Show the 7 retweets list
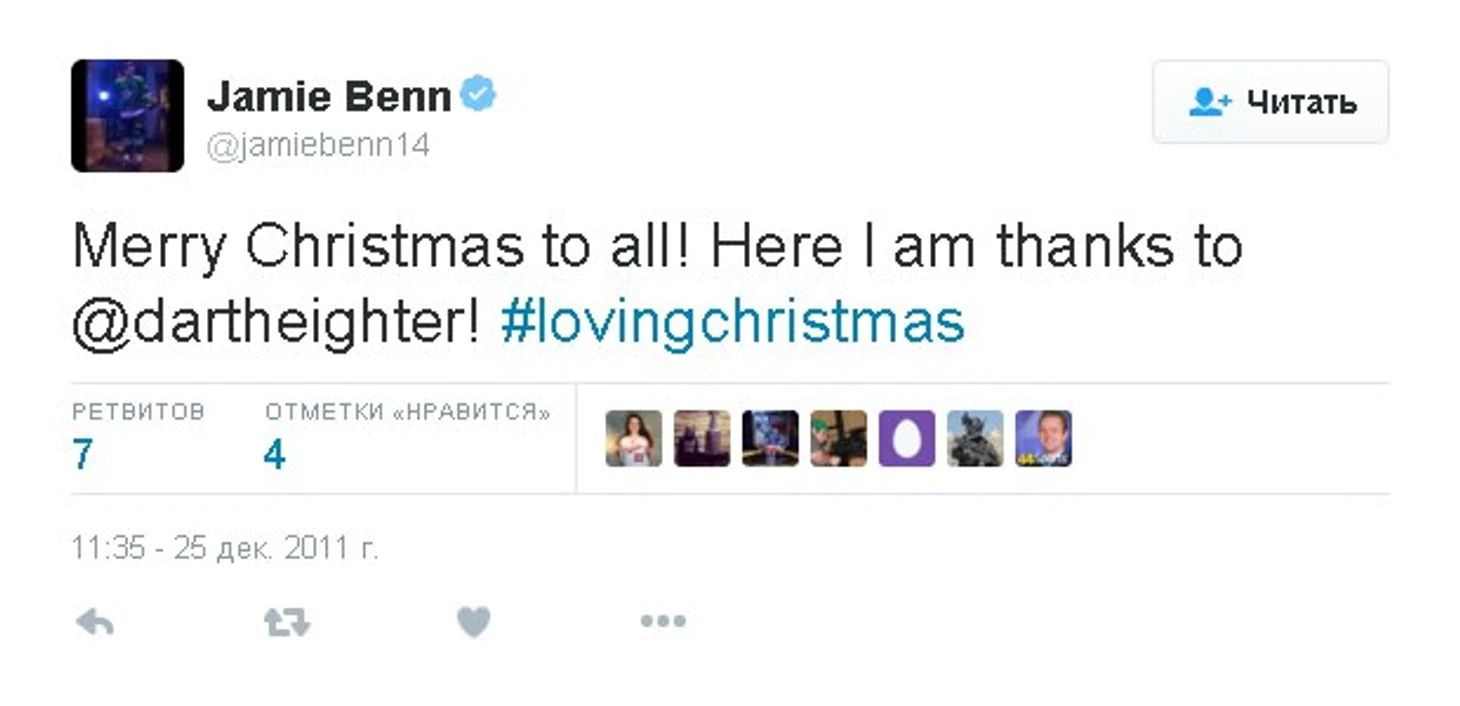Screen dimensions: 1460x706 tap(82, 455)
